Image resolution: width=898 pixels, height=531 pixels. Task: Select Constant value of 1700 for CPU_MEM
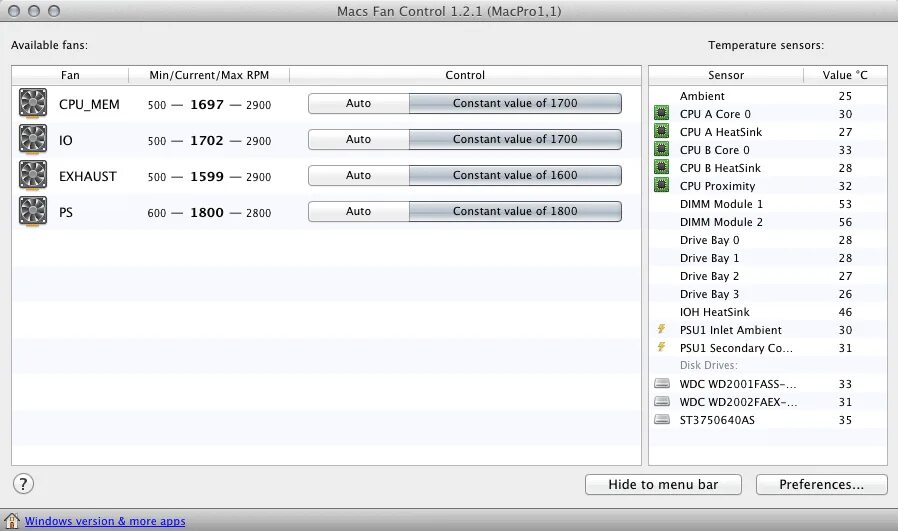[515, 103]
